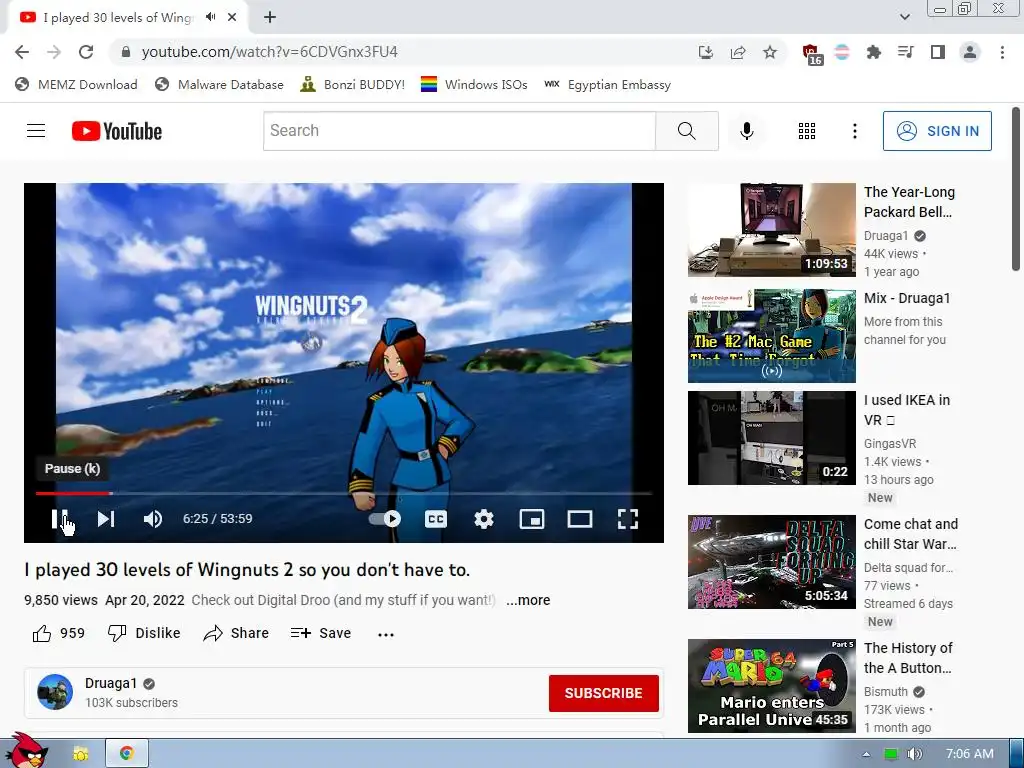Subscribe to Druaga1 channel
Screen dimensions: 1024x768
[x=603, y=693]
